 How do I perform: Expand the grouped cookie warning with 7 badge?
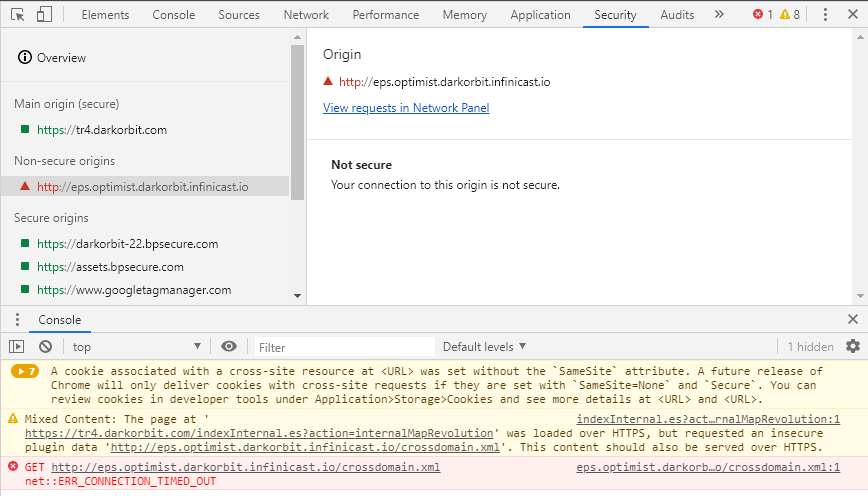(x=25, y=371)
